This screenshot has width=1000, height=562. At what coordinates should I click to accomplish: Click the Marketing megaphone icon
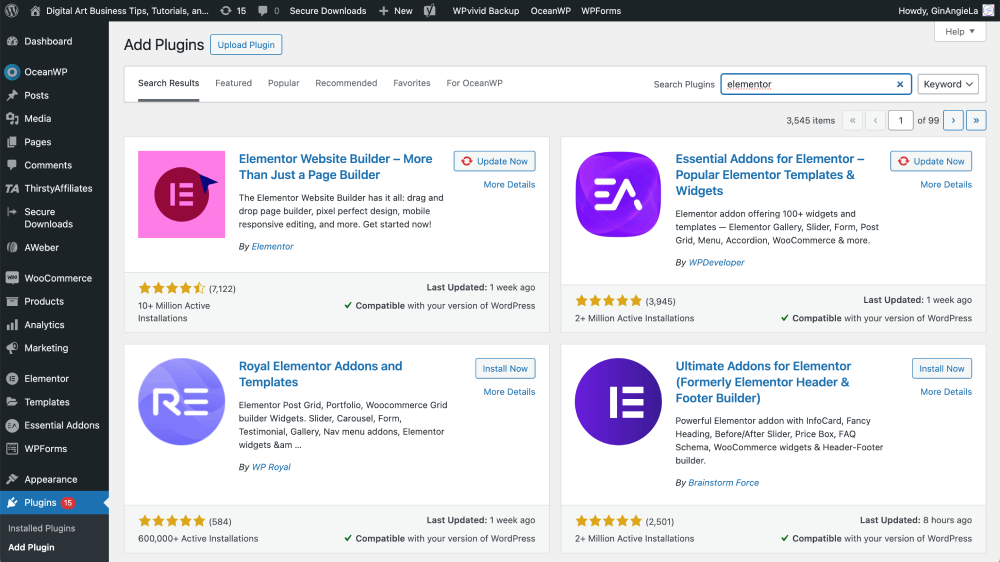(12, 348)
